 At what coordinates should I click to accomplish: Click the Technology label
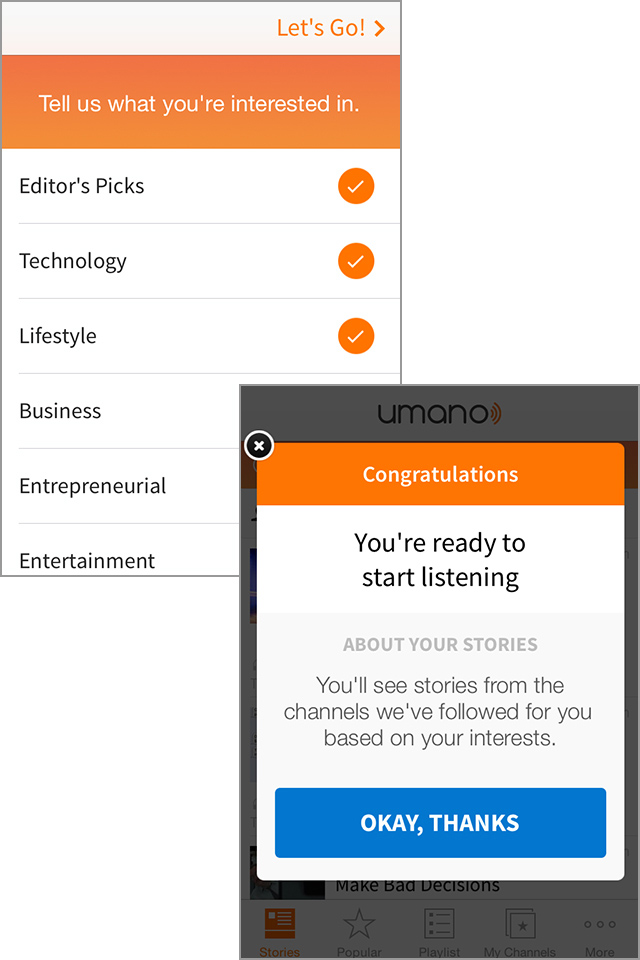[x=73, y=261]
